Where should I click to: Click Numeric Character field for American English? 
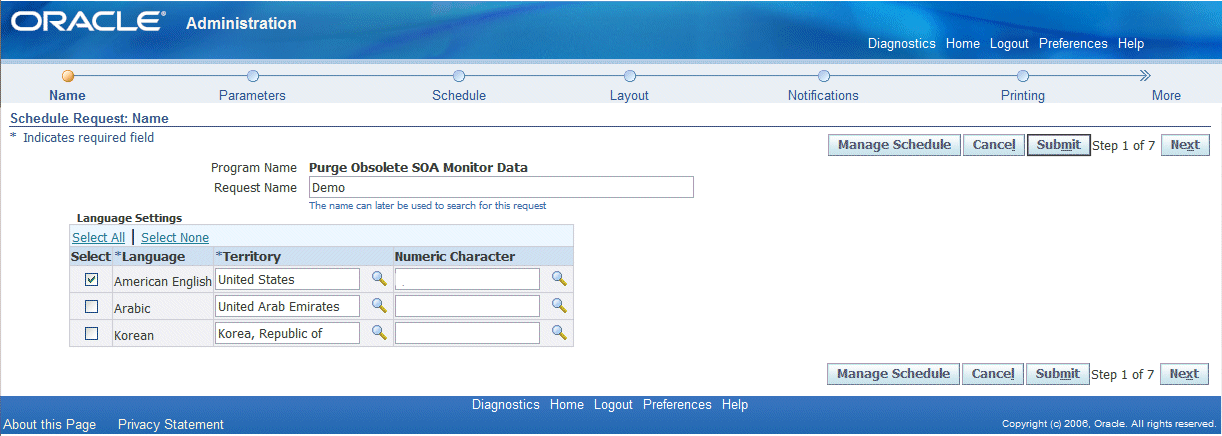467,279
